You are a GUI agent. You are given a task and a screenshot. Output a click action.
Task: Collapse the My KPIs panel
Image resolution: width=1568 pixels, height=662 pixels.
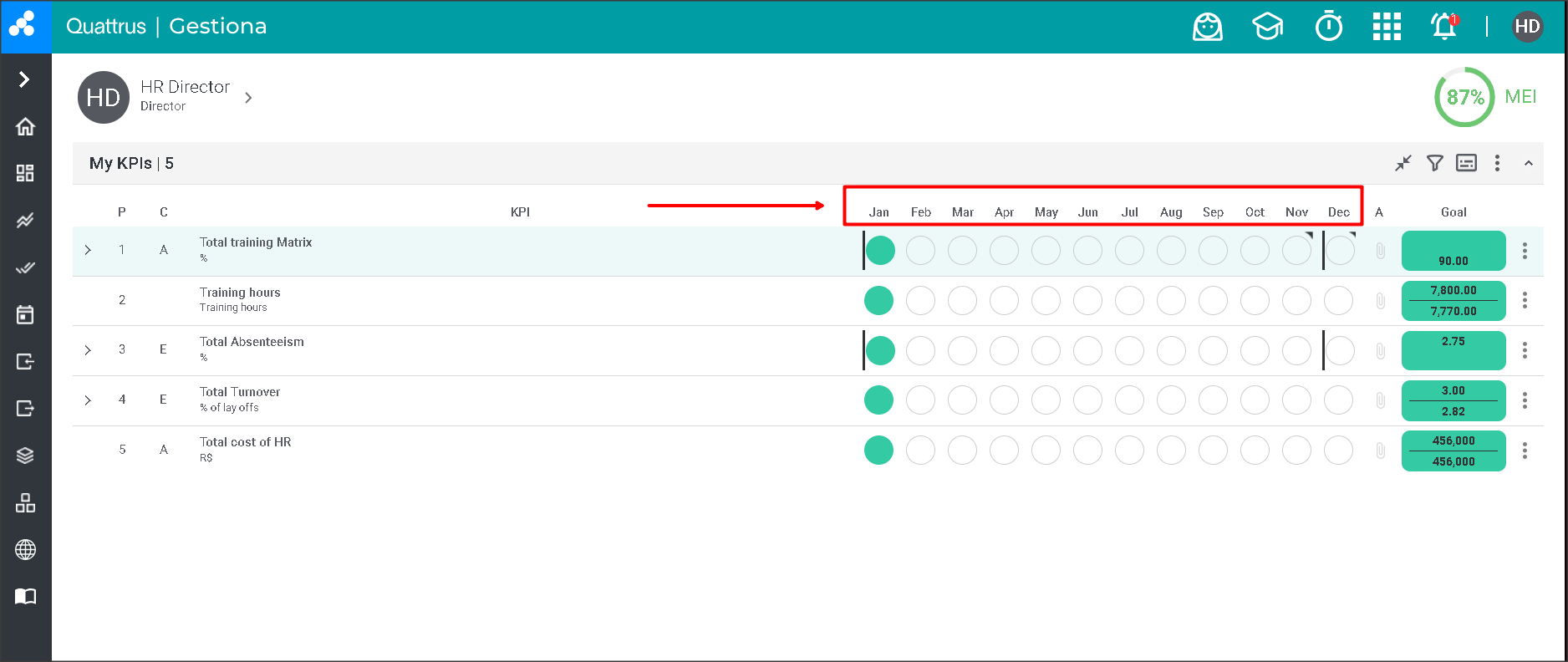tap(1528, 163)
